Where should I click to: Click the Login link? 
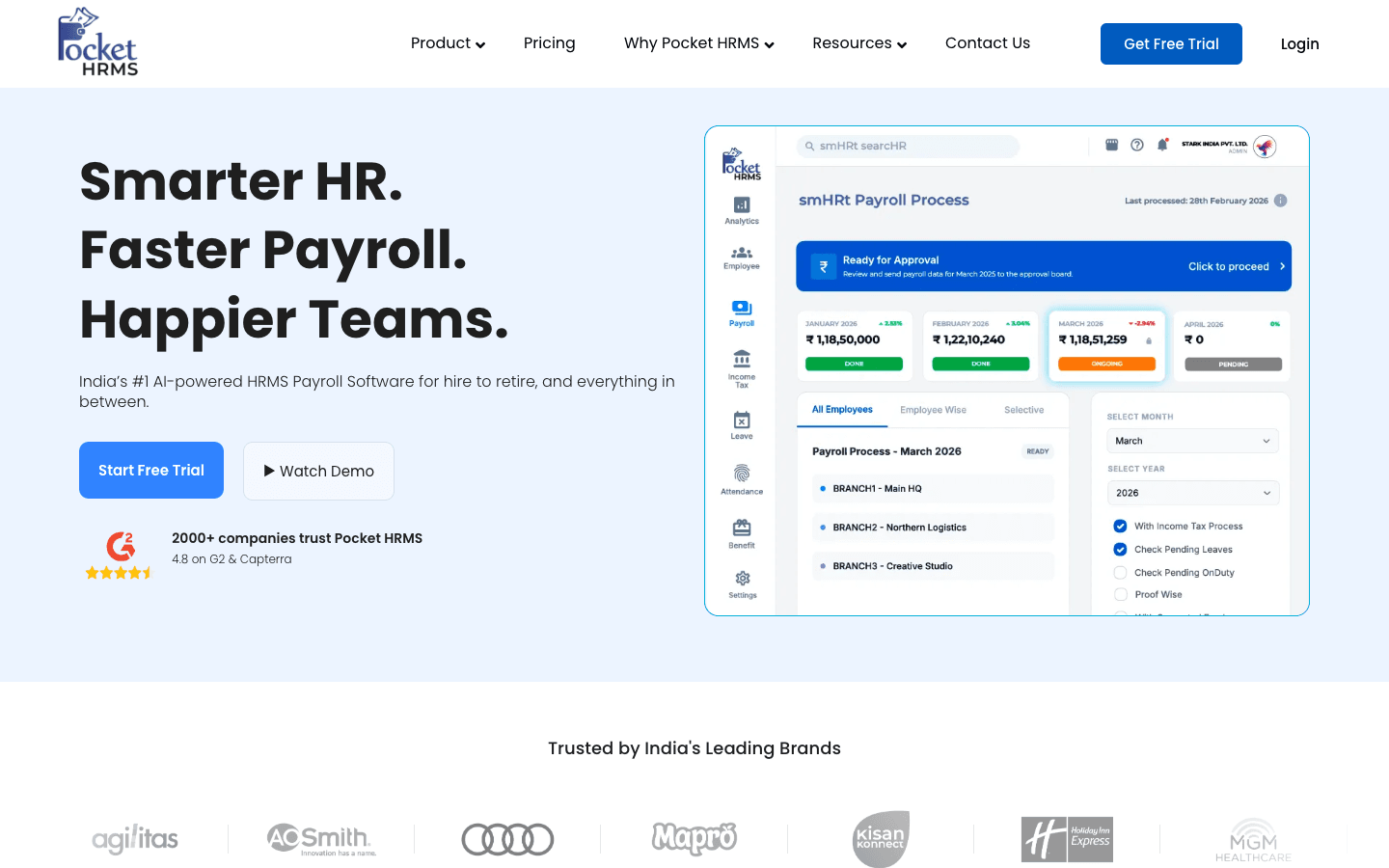click(x=1299, y=43)
